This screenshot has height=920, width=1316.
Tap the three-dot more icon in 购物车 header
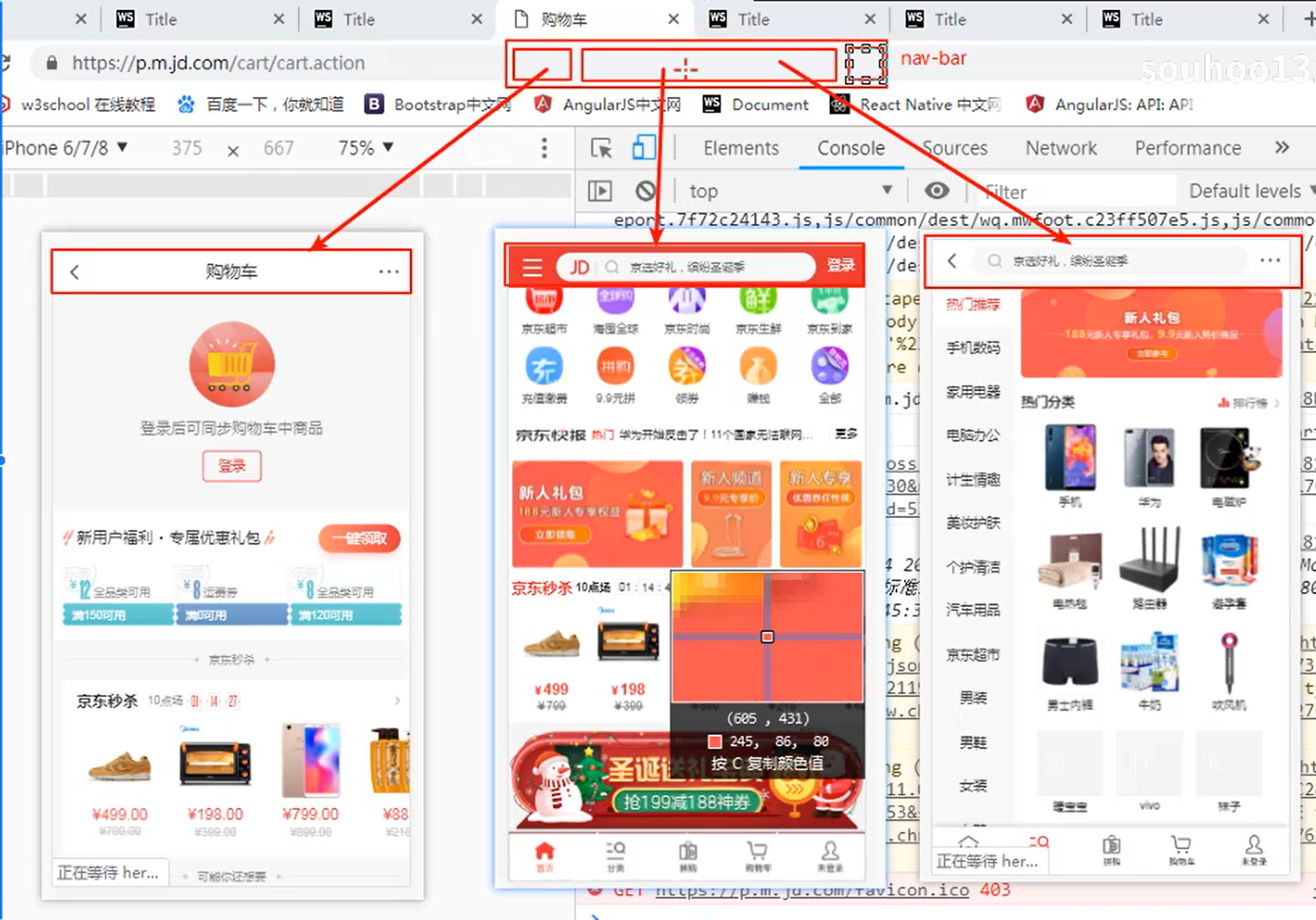click(389, 272)
